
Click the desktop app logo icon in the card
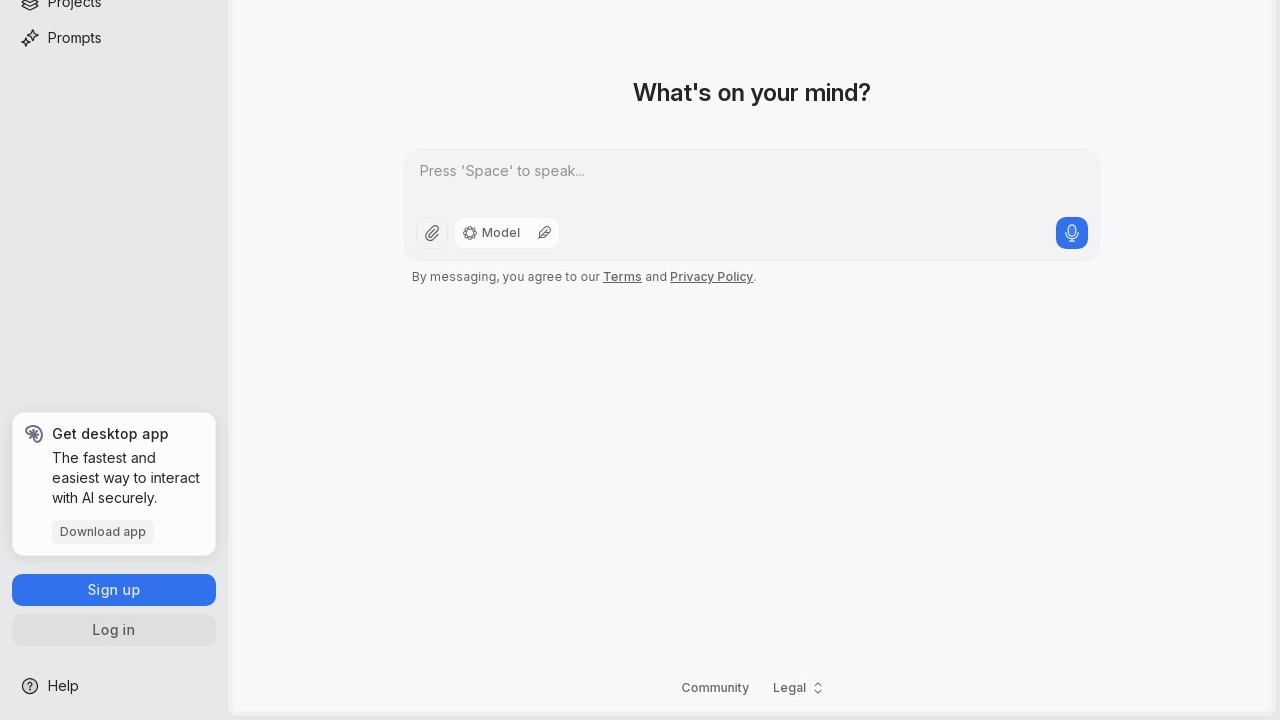point(34,434)
